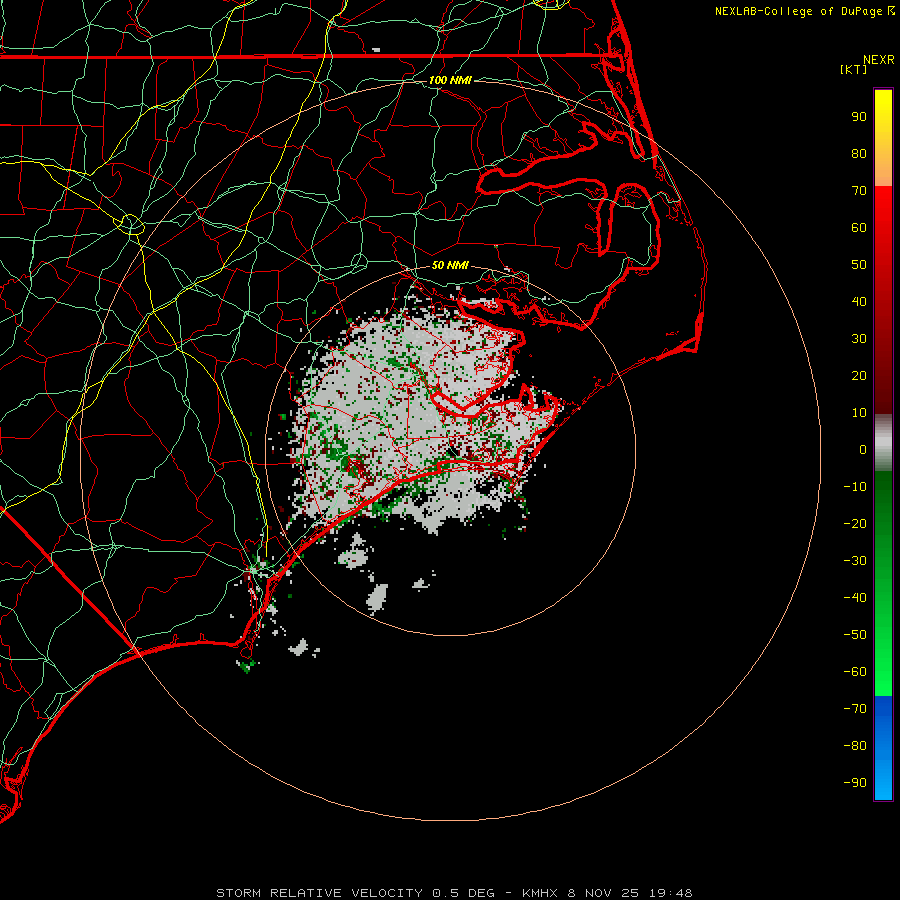
Task: Click the -90 value on velocity scale
Action: (855, 783)
